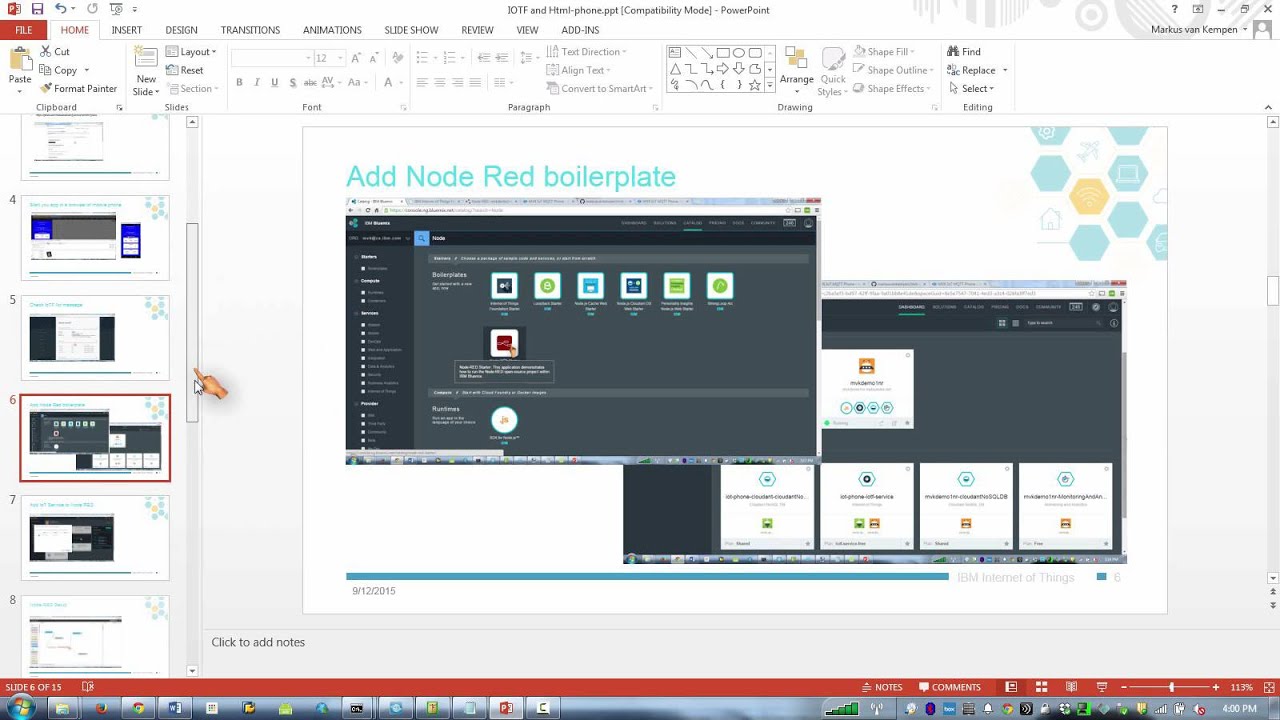Open the Layout dropdown
The width and height of the screenshot is (1280, 720).
(x=191, y=51)
